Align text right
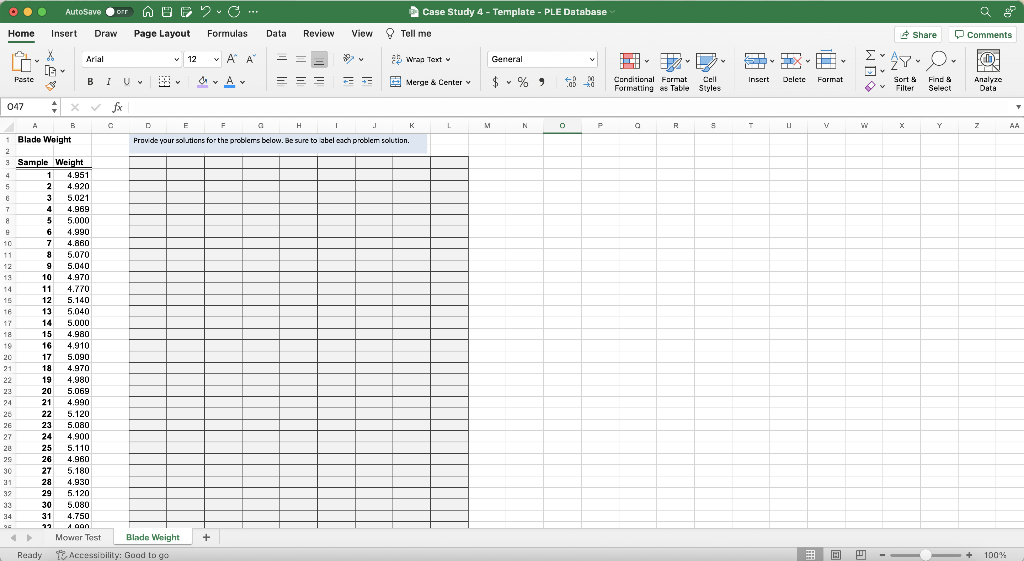Screen dimensions: 1024x561 click(x=319, y=81)
